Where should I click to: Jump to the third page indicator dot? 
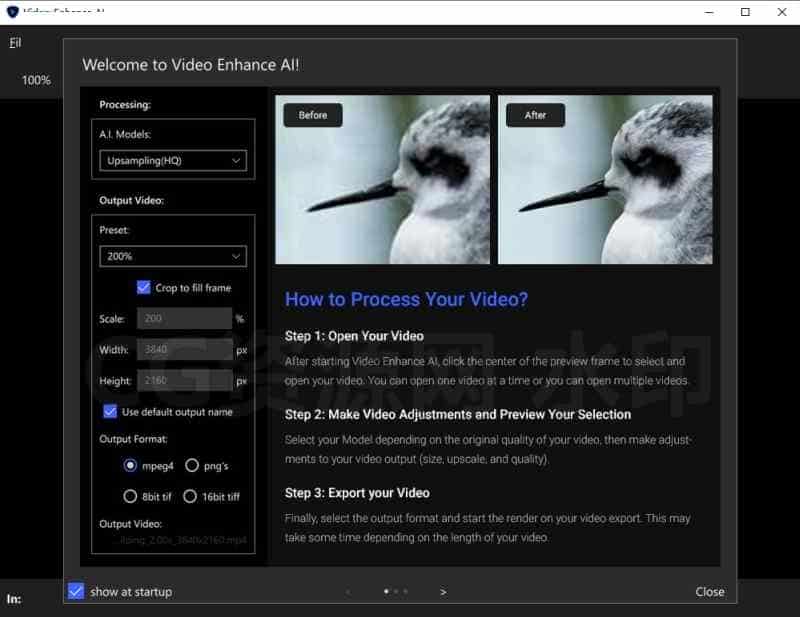(406, 591)
